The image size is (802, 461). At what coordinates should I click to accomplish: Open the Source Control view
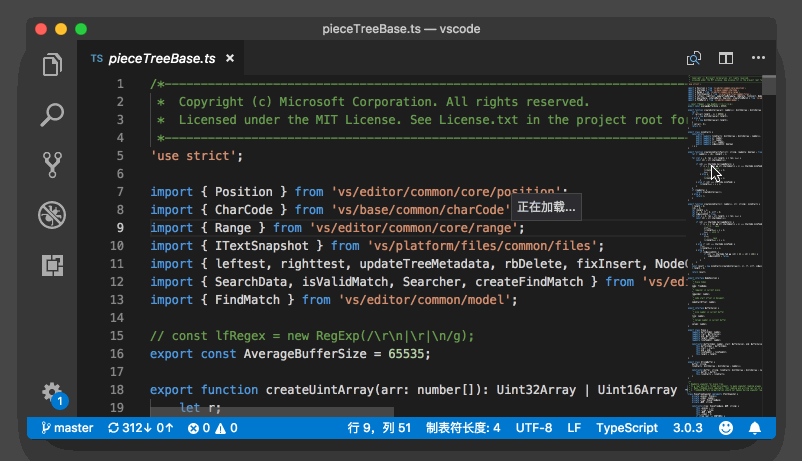click(52, 164)
